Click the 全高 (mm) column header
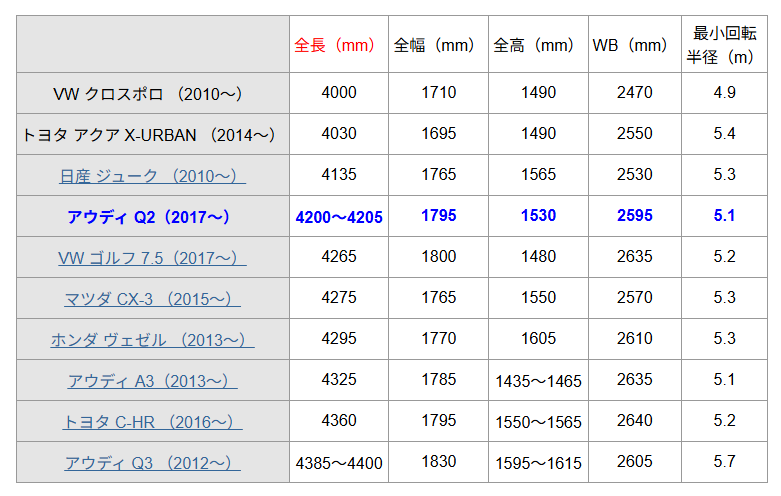The height and width of the screenshot is (496, 781). tap(533, 45)
